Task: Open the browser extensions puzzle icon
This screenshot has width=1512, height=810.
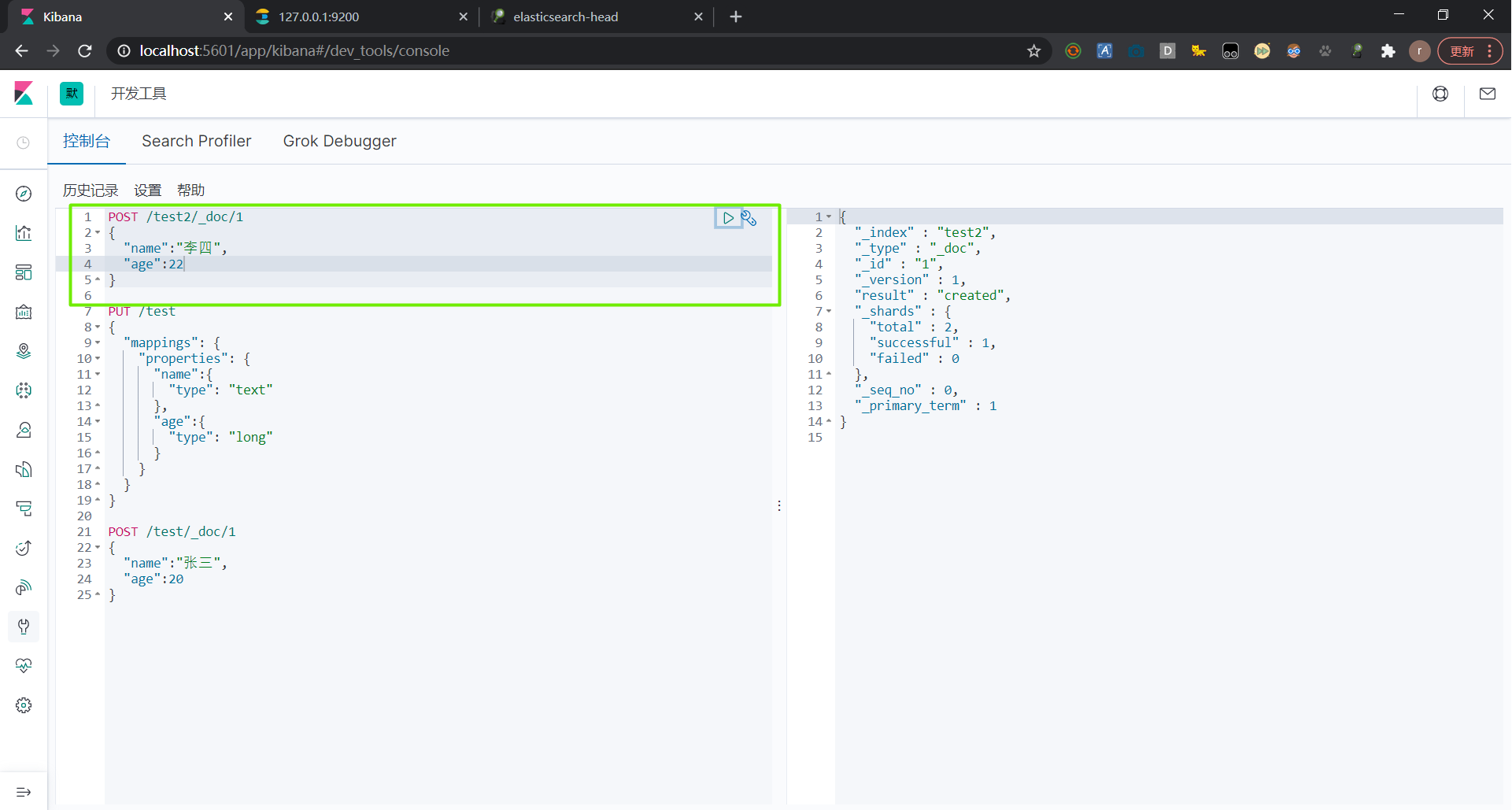Action: coord(1388,51)
